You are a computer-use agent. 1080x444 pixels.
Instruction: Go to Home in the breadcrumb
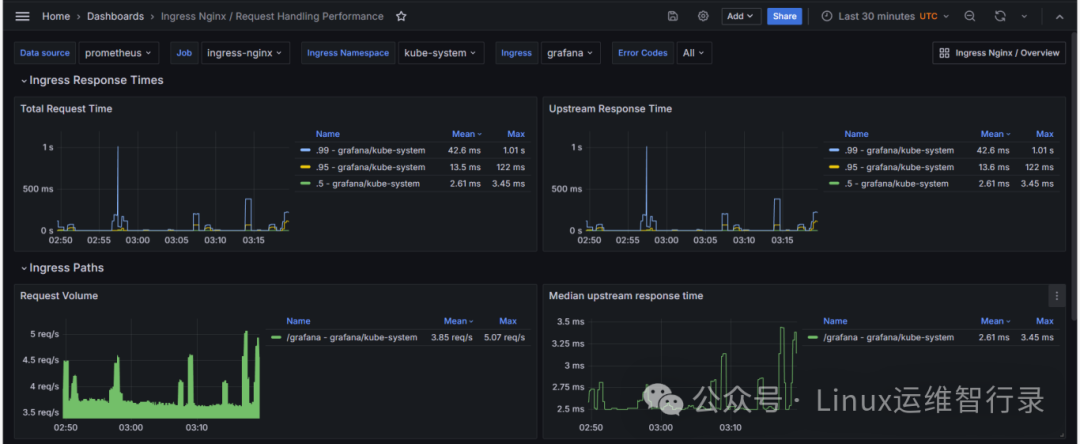pyautogui.click(x=56, y=16)
